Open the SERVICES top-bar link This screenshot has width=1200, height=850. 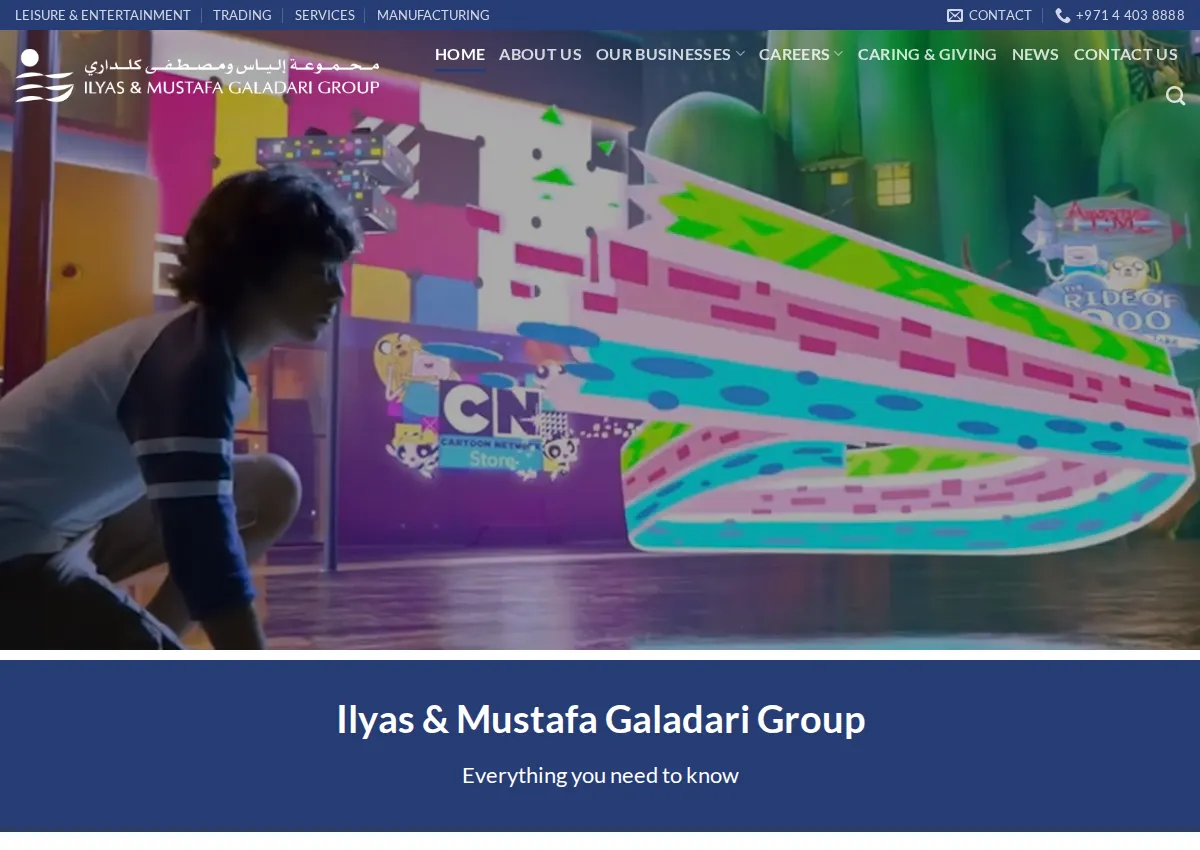[324, 15]
